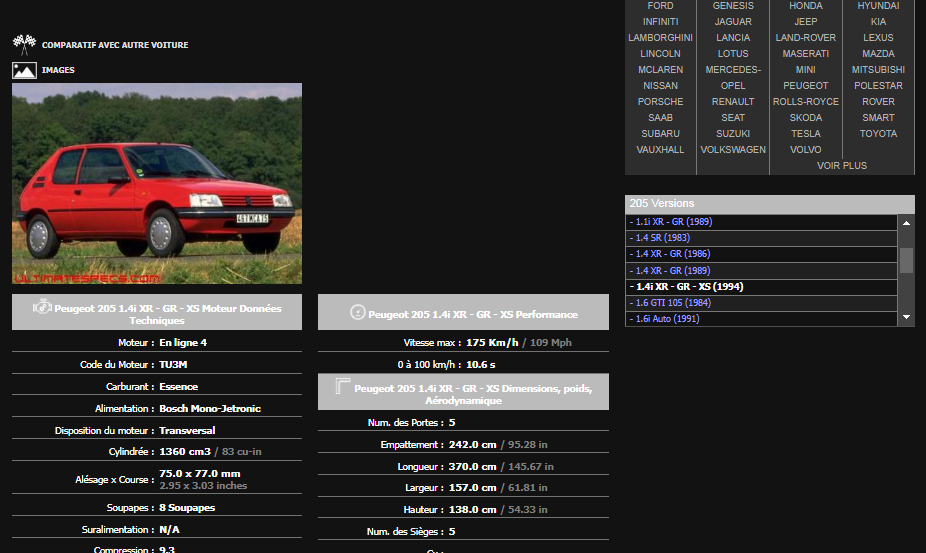Open the MERCEDES- brand page
Viewport: 926px width, 553px height.
tap(733, 70)
